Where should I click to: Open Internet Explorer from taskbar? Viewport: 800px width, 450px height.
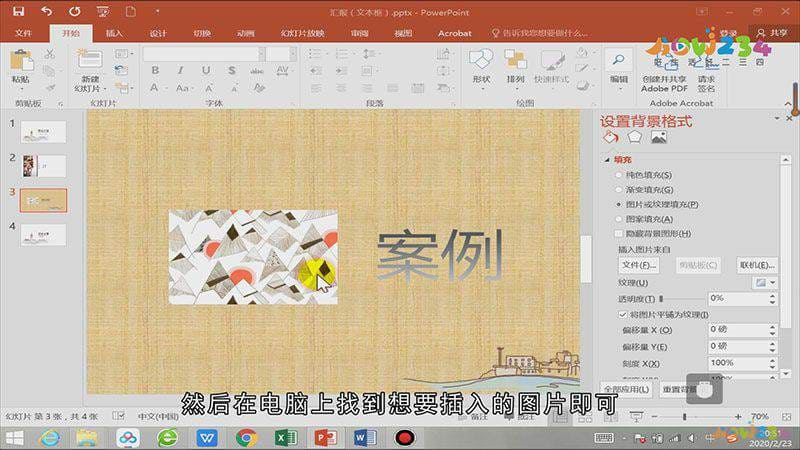49,438
